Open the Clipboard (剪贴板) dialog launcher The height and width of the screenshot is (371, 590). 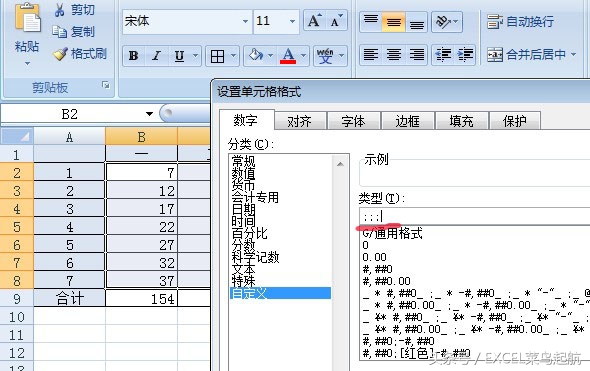[x=106, y=85]
